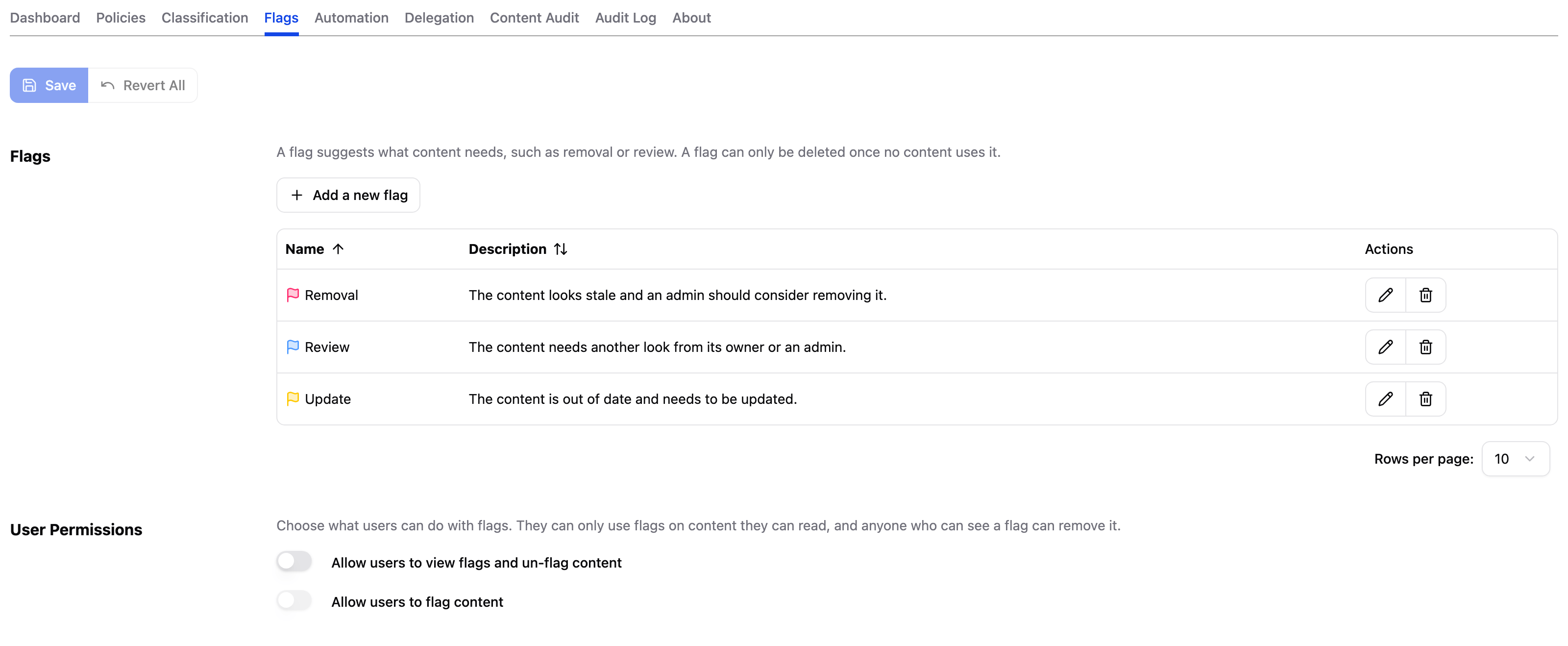Click the yellow Update flag icon
The image size is (1568, 646).
293,398
